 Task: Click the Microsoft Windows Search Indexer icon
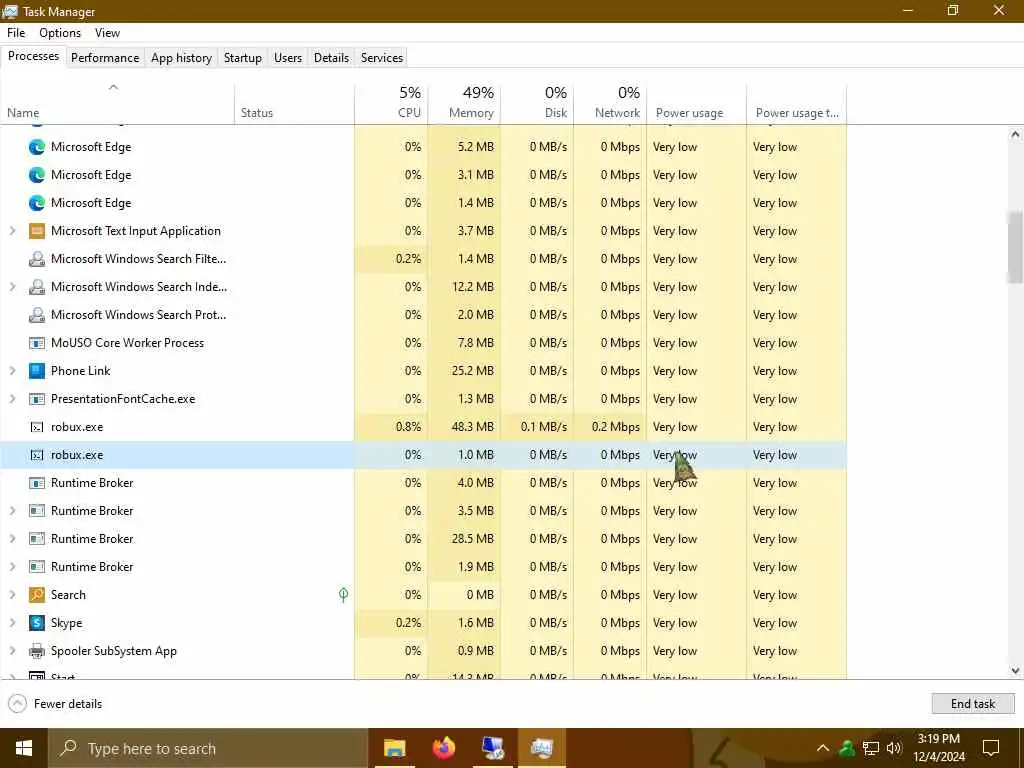pyautogui.click(x=37, y=287)
